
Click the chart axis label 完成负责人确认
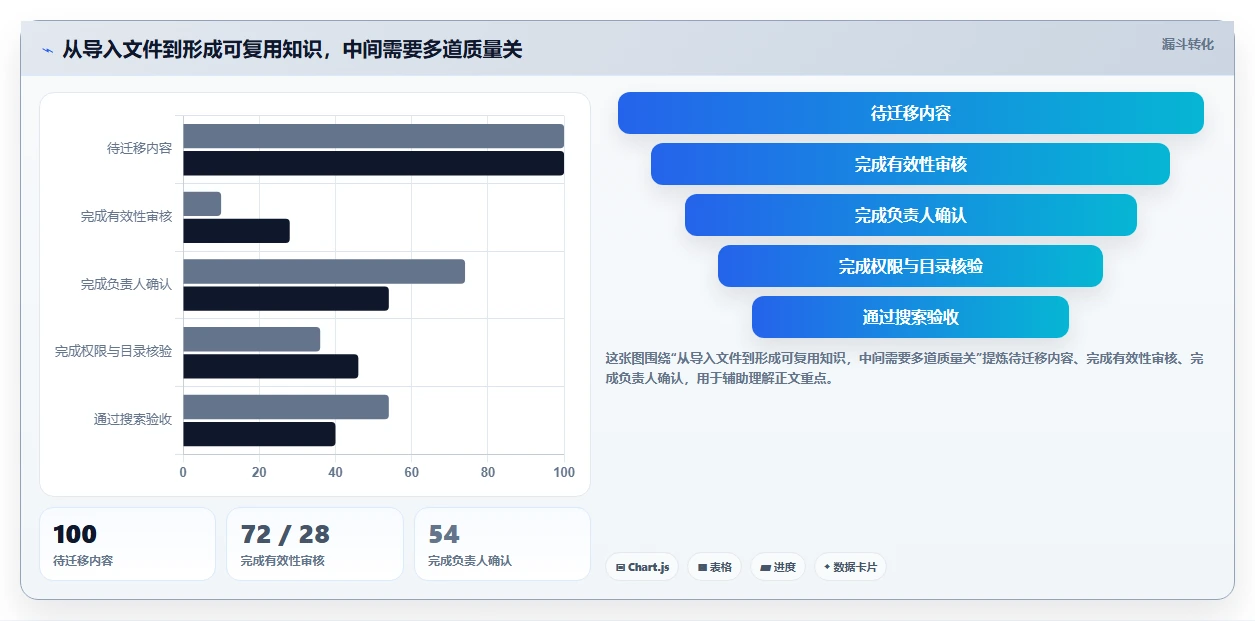click(x=126, y=284)
